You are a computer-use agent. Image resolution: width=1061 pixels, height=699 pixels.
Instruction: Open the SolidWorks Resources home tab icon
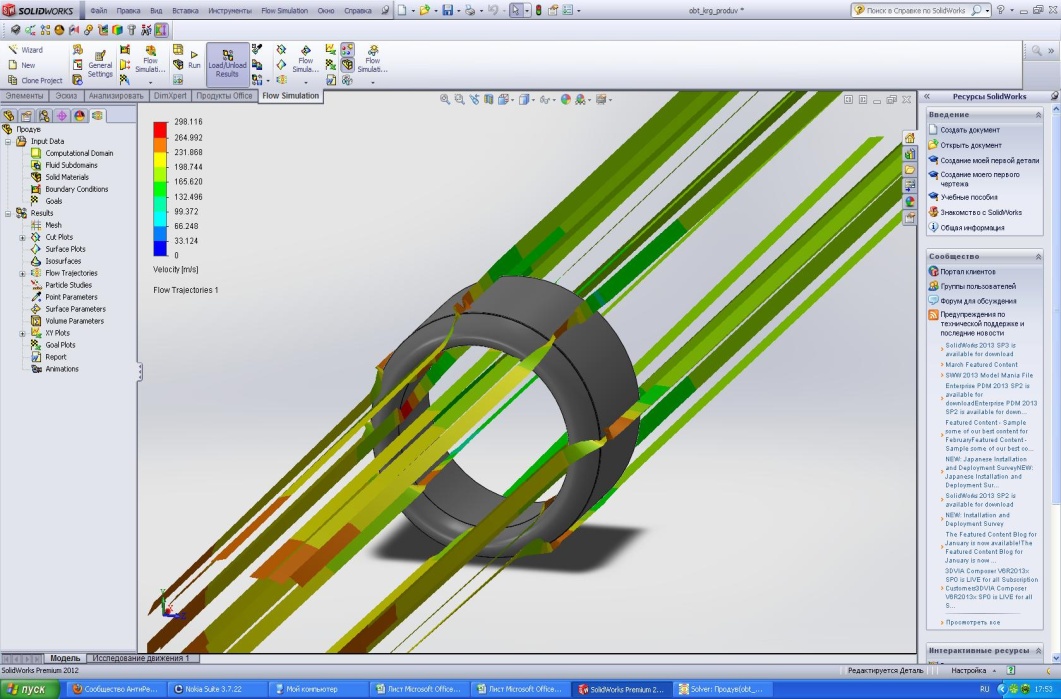[x=910, y=138]
